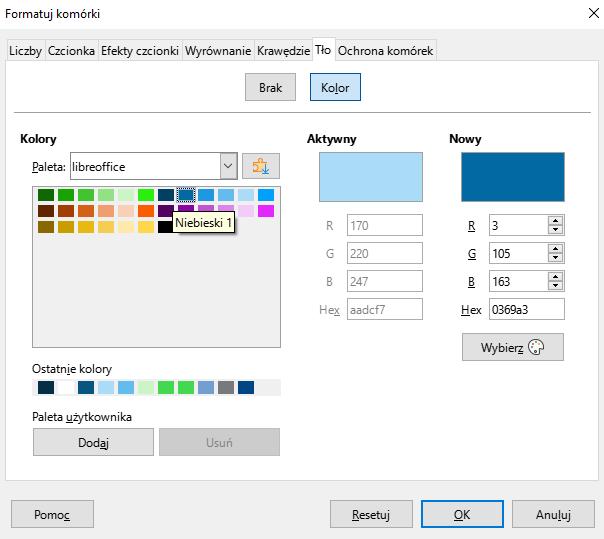Pick the periwinkle blue swatch in Ostatnie kolory
604x539 pixels.
pyautogui.click(x=206, y=387)
